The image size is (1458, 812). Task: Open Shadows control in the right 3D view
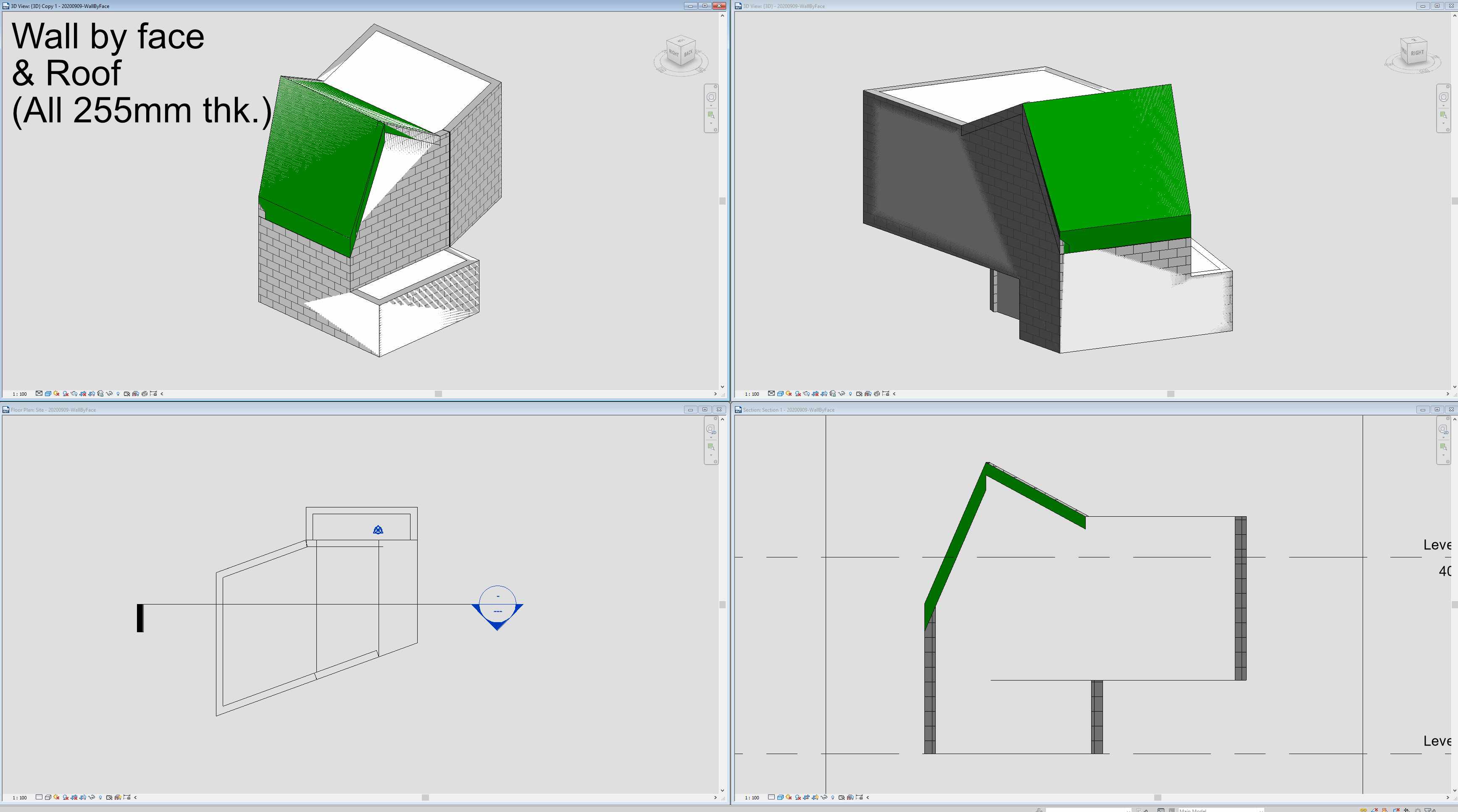tap(799, 393)
